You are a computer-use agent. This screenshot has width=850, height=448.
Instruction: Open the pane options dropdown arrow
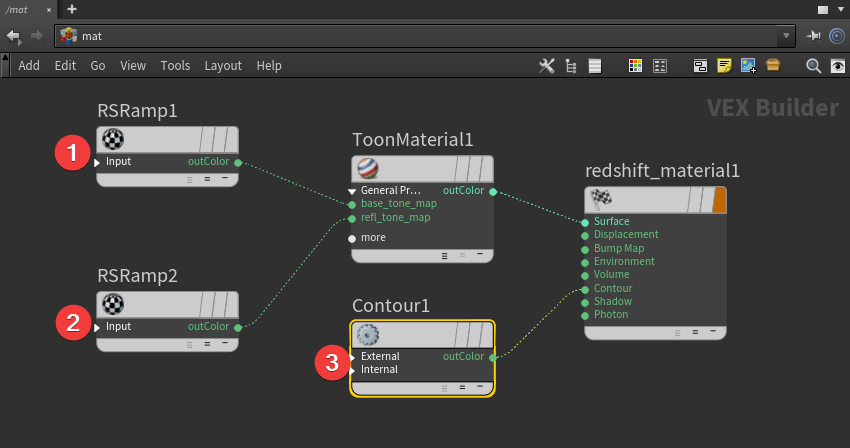841,9
